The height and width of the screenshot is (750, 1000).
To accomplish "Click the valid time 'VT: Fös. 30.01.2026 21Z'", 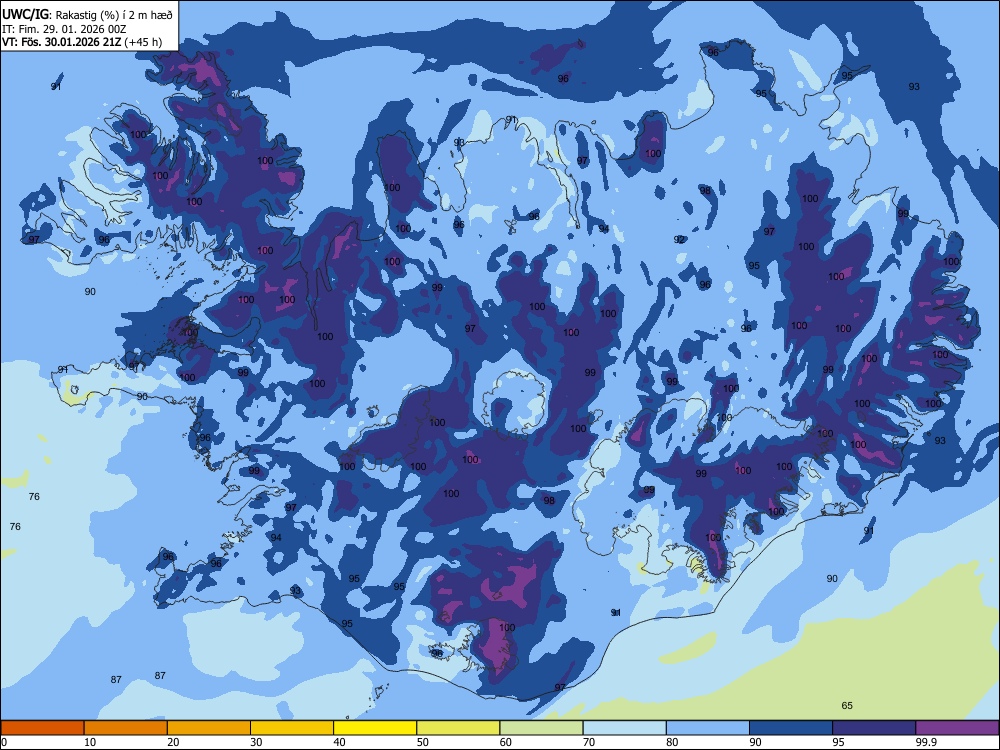I will click(x=62, y=42).
